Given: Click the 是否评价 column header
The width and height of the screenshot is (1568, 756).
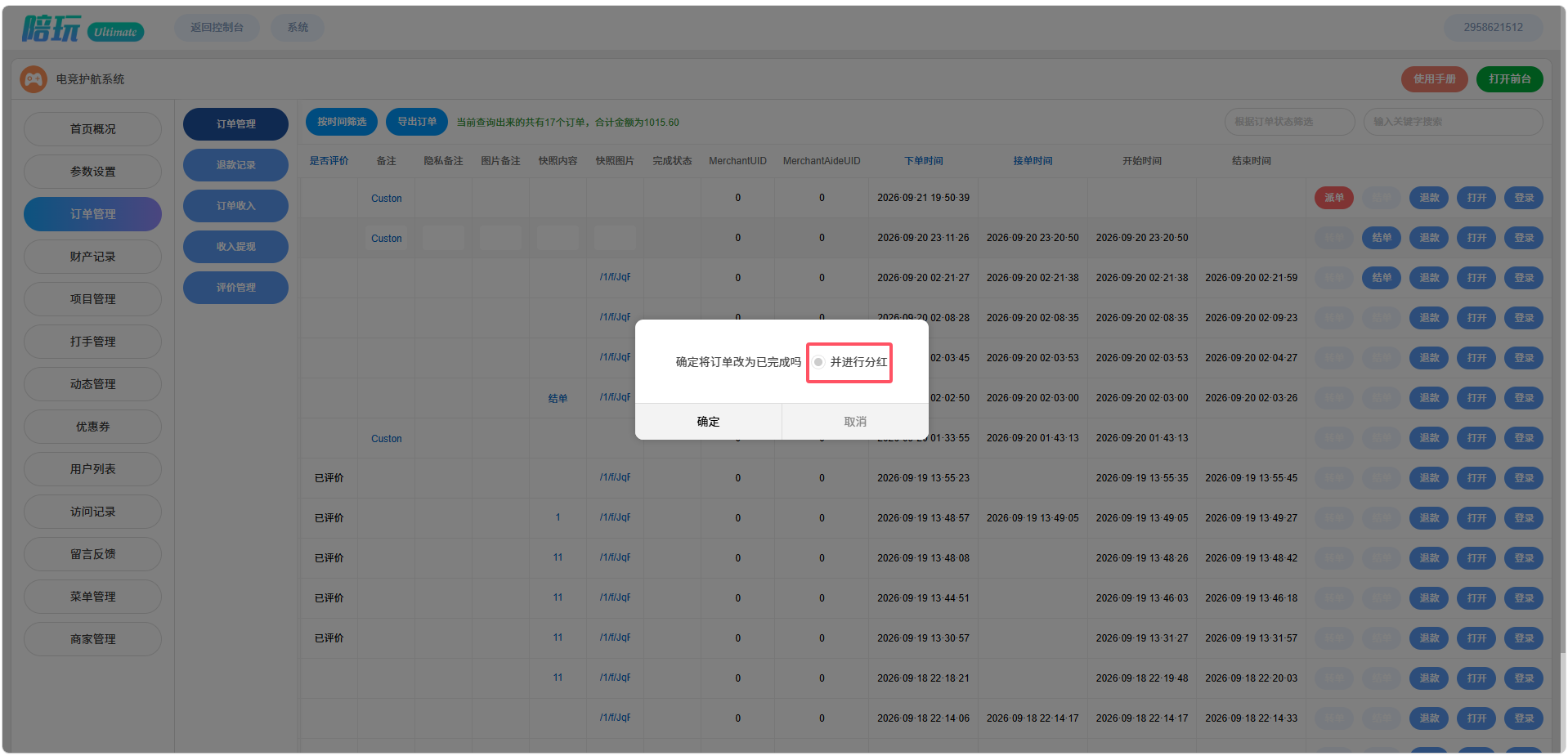Looking at the screenshot, I should click(x=329, y=161).
